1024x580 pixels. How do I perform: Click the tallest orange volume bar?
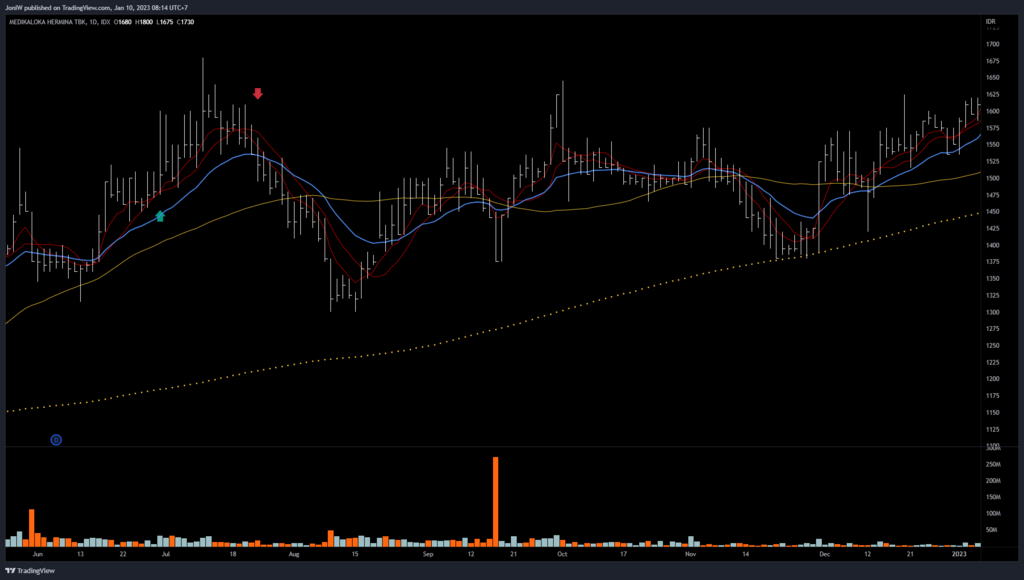coord(495,501)
